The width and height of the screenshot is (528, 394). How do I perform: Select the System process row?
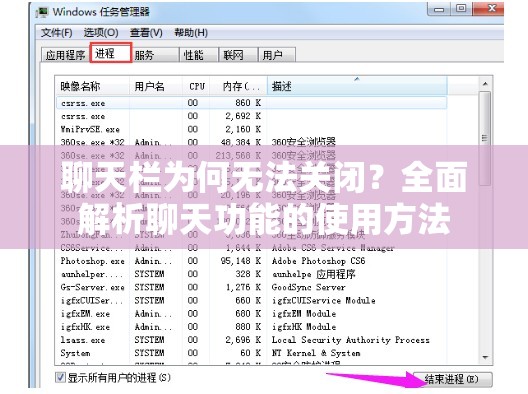point(252,353)
